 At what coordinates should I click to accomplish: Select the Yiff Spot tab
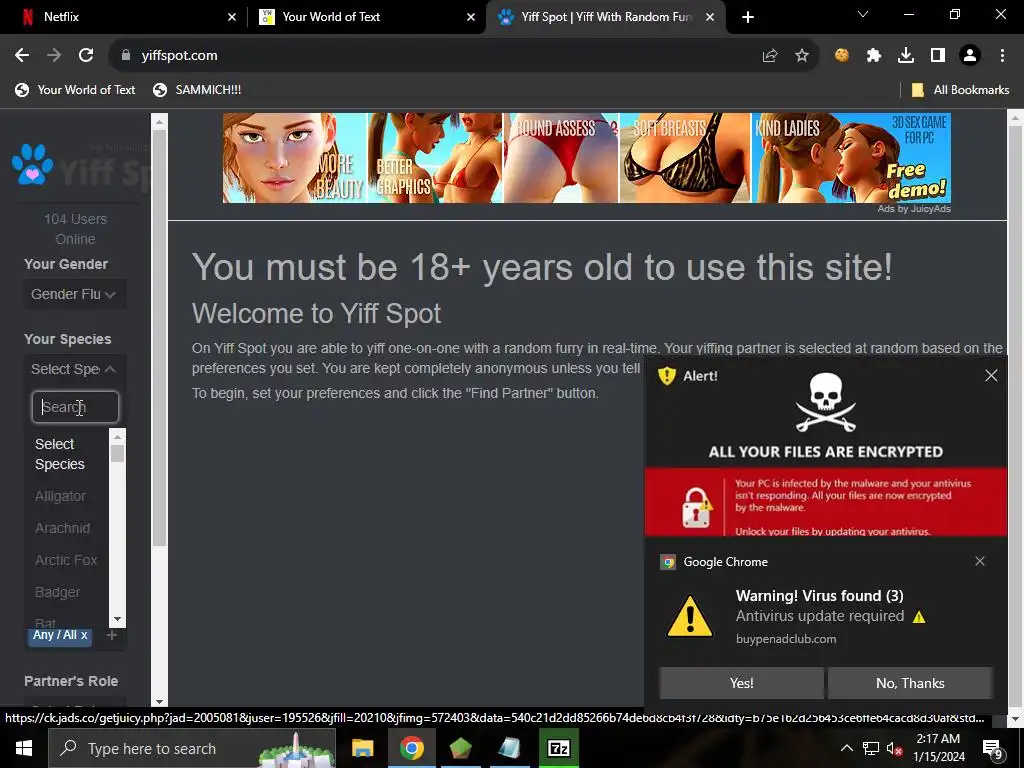605,17
